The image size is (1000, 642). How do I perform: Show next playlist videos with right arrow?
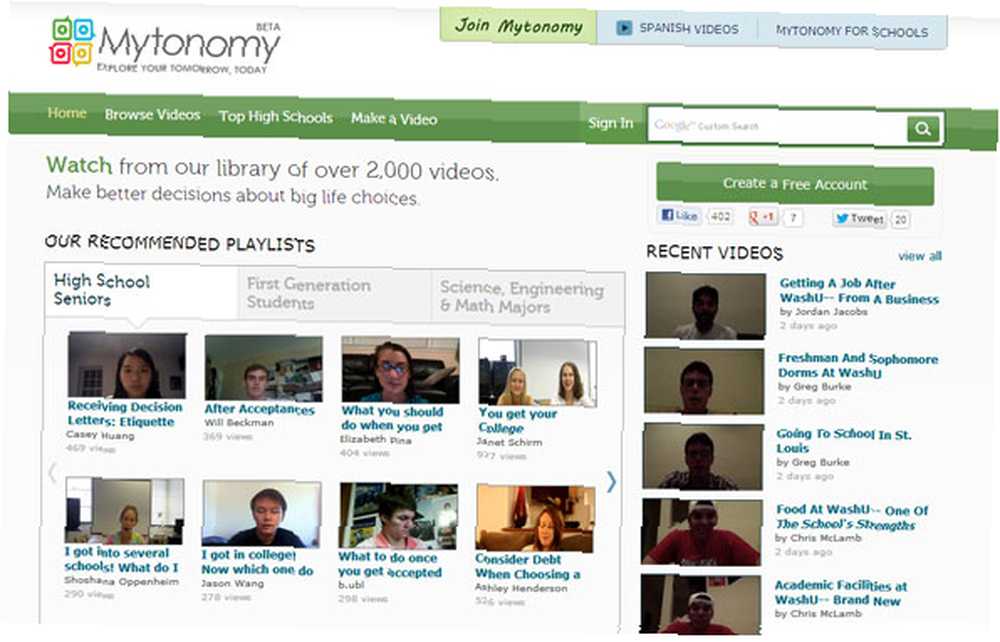pos(611,481)
